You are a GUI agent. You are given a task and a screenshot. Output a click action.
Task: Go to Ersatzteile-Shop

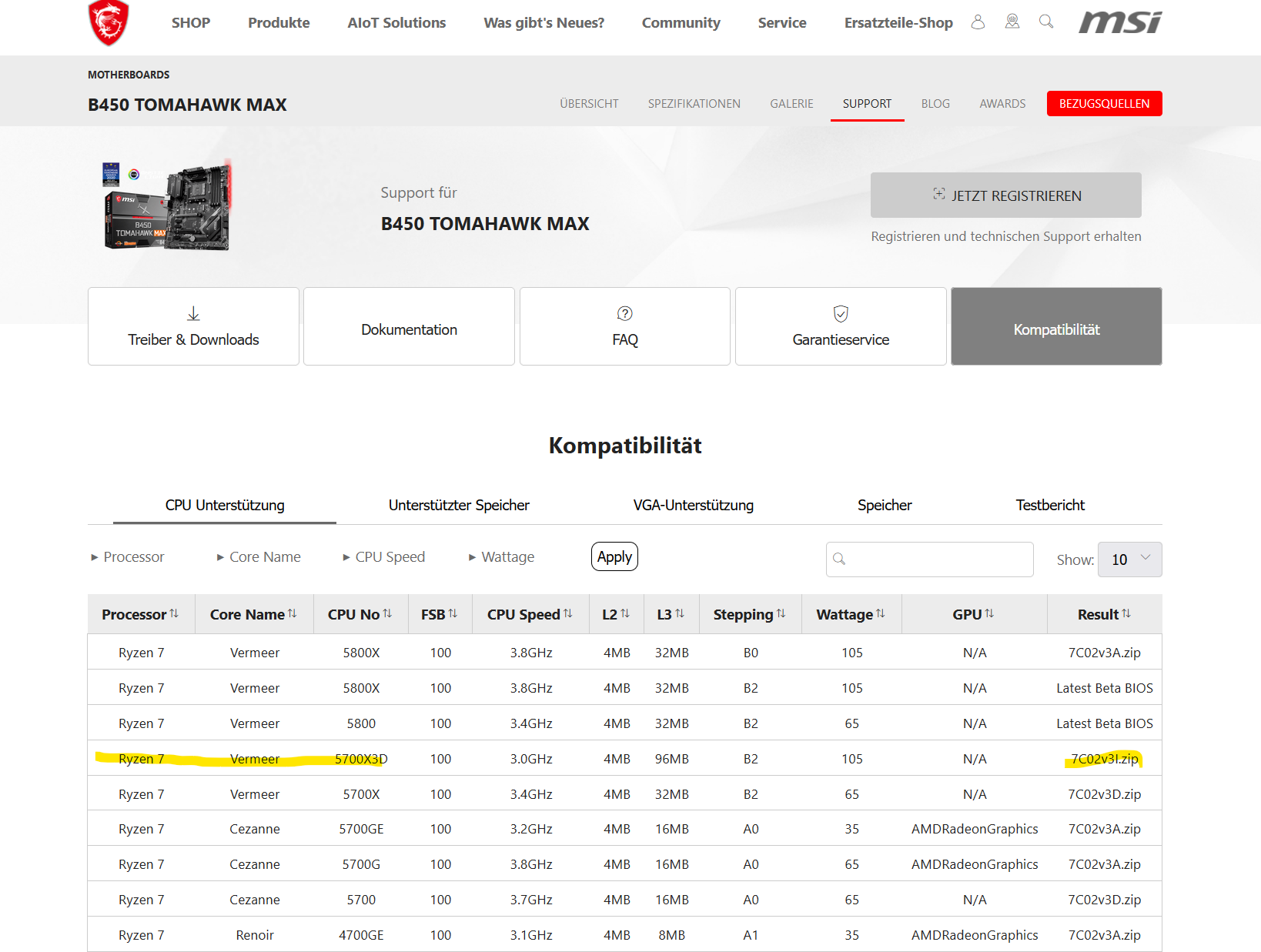(x=898, y=23)
